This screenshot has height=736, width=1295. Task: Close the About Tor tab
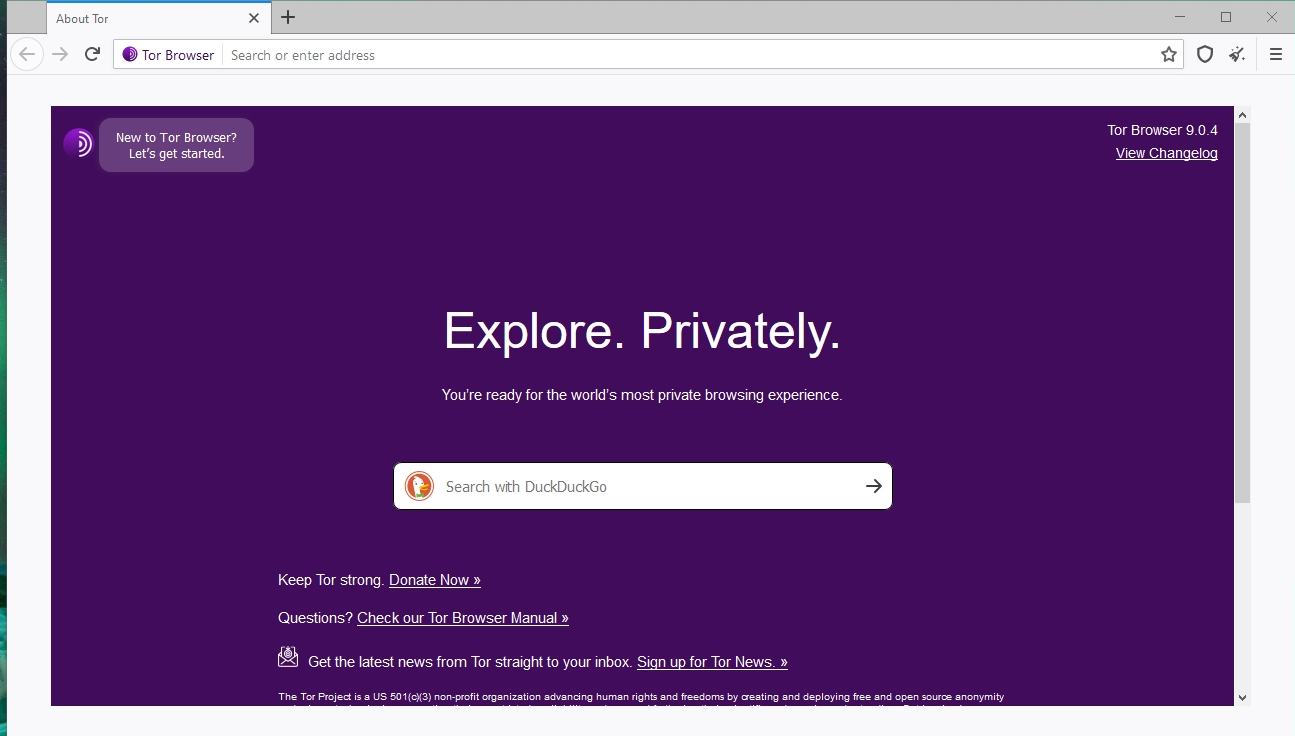tap(254, 18)
